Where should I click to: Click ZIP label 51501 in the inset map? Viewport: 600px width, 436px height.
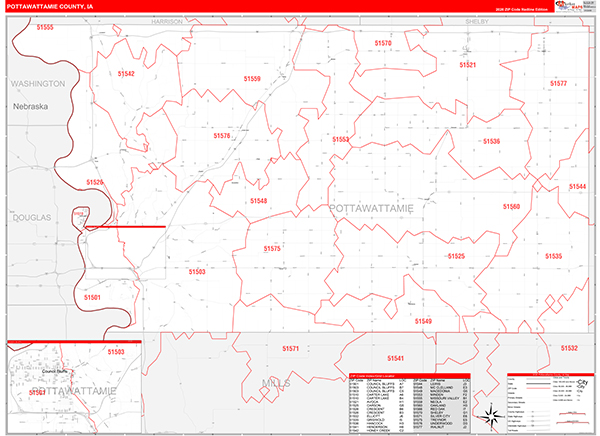(x=37, y=393)
